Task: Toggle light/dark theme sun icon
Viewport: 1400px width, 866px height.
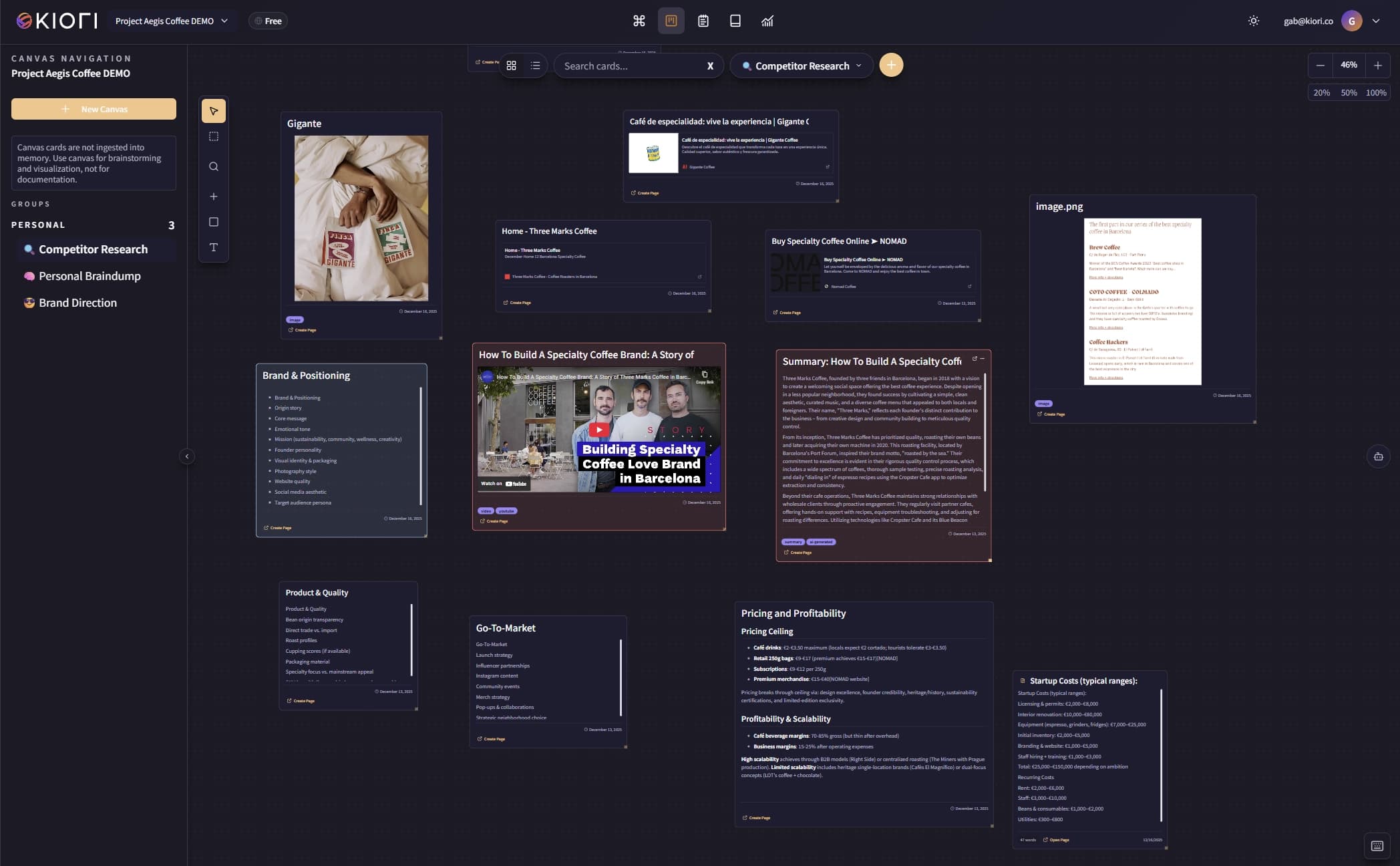Action: 1254,21
